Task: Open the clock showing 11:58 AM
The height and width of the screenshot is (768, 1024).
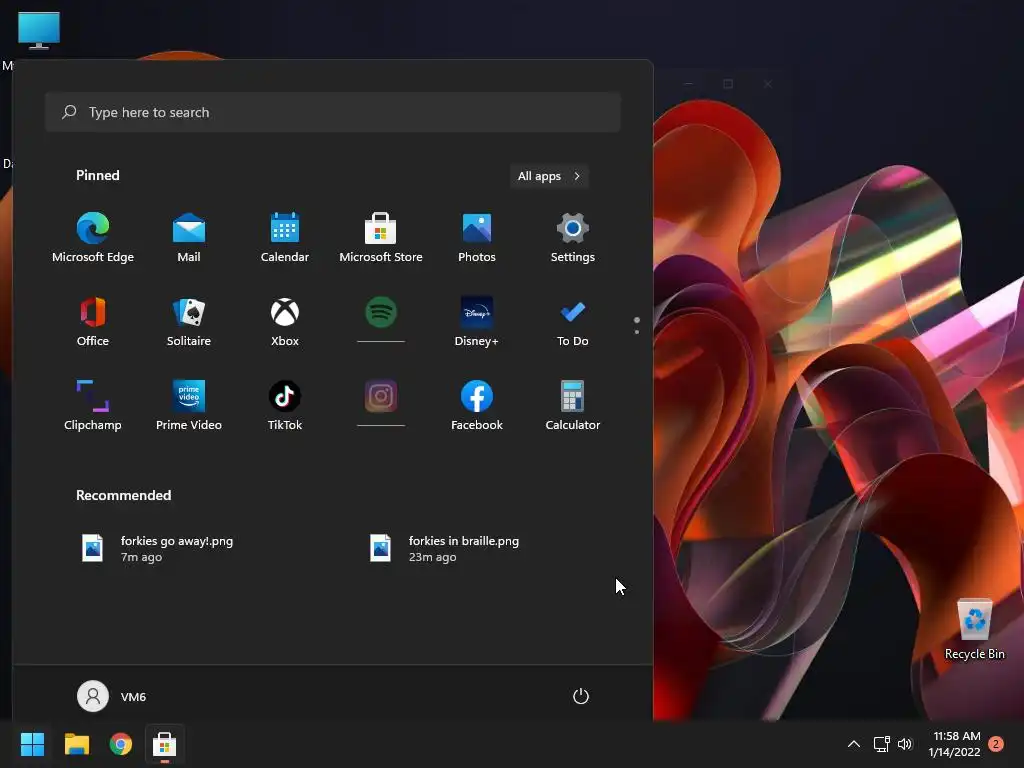Action: 955,744
